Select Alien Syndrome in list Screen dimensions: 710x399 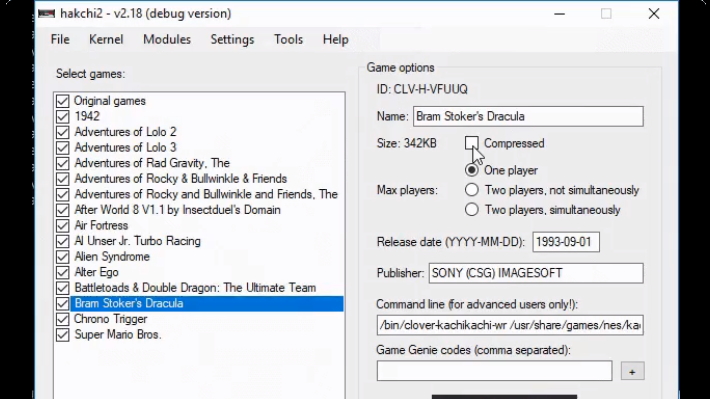[x=112, y=257]
